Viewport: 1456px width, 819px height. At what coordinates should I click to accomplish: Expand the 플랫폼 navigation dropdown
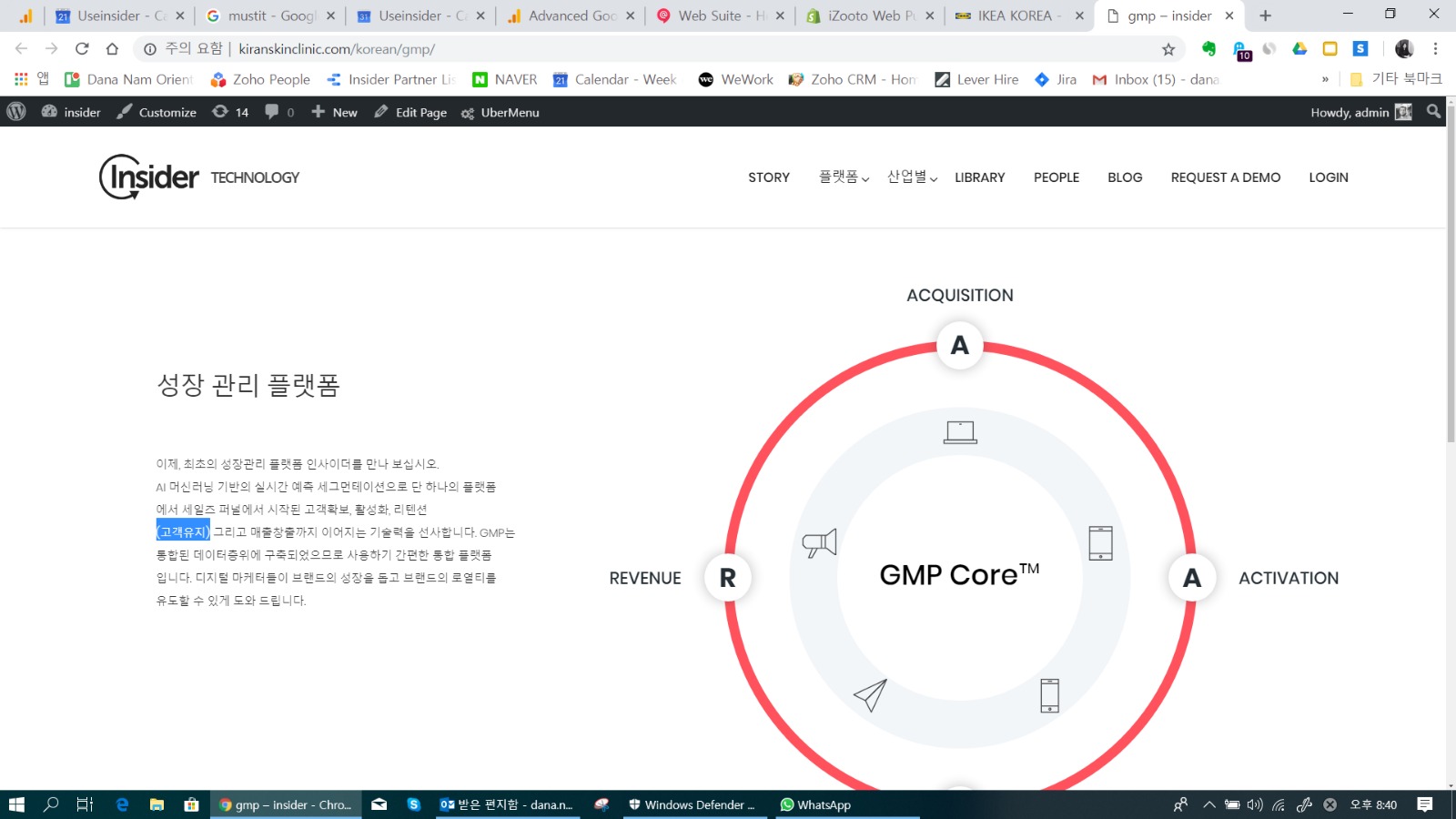844,177
